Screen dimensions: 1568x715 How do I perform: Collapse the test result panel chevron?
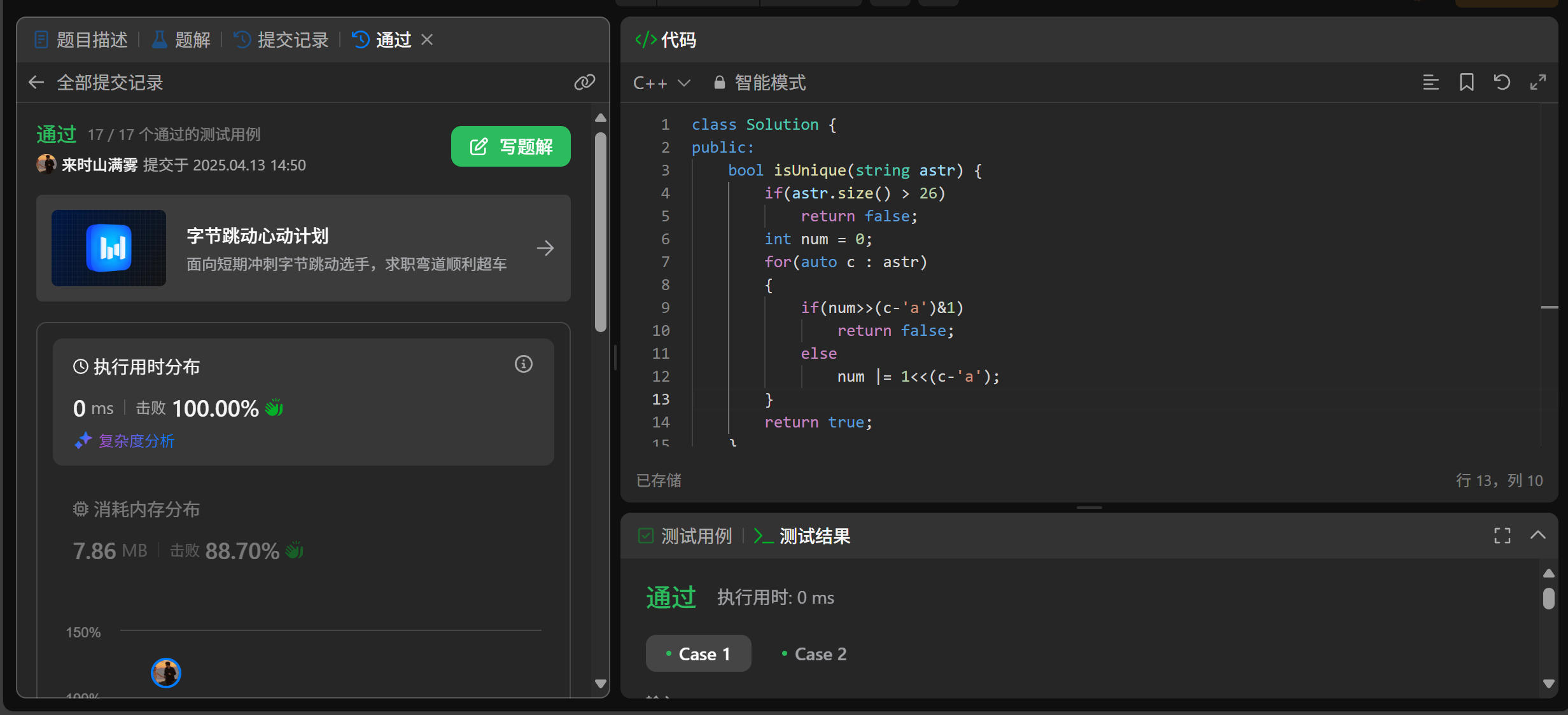(x=1537, y=535)
